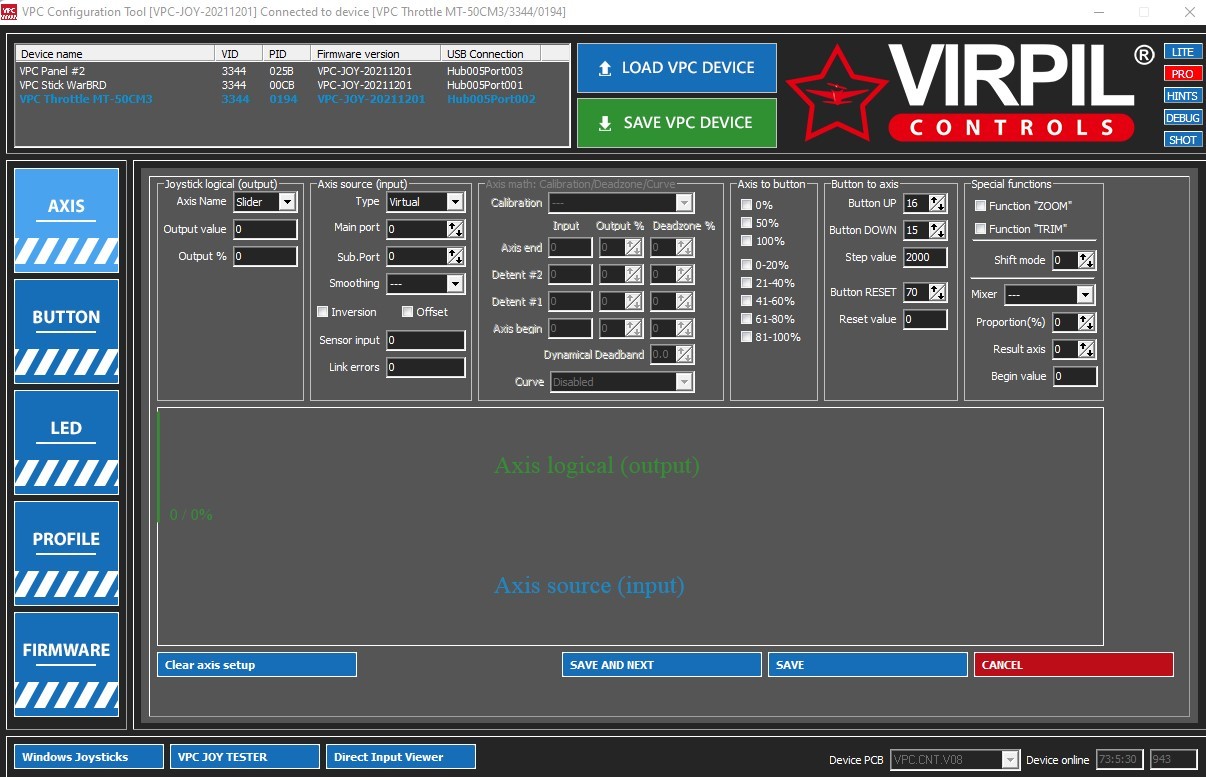Open Direct Input Viewer
Viewport: 1206px width, 777px height.
(401, 757)
